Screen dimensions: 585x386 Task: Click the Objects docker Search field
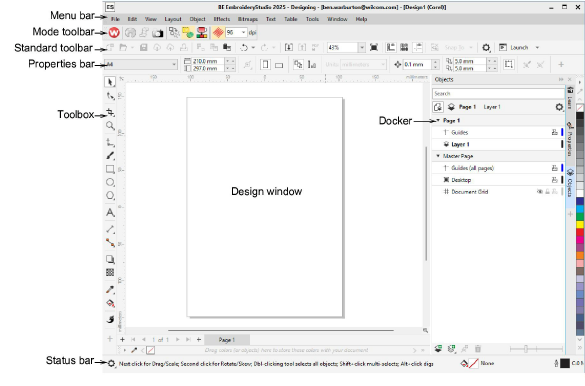pos(498,94)
